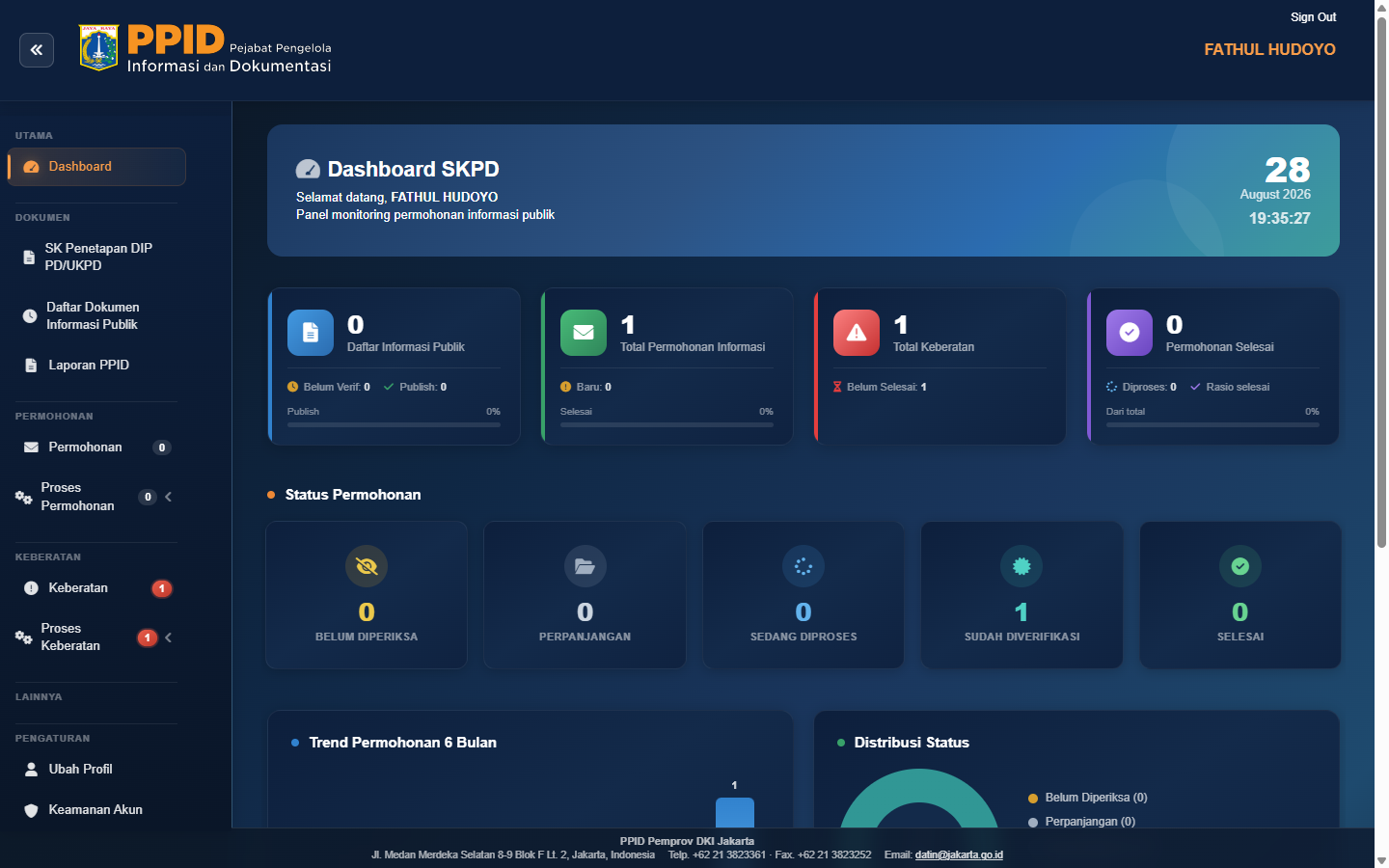Click the Ubah Profil user icon

click(x=31, y=770)
